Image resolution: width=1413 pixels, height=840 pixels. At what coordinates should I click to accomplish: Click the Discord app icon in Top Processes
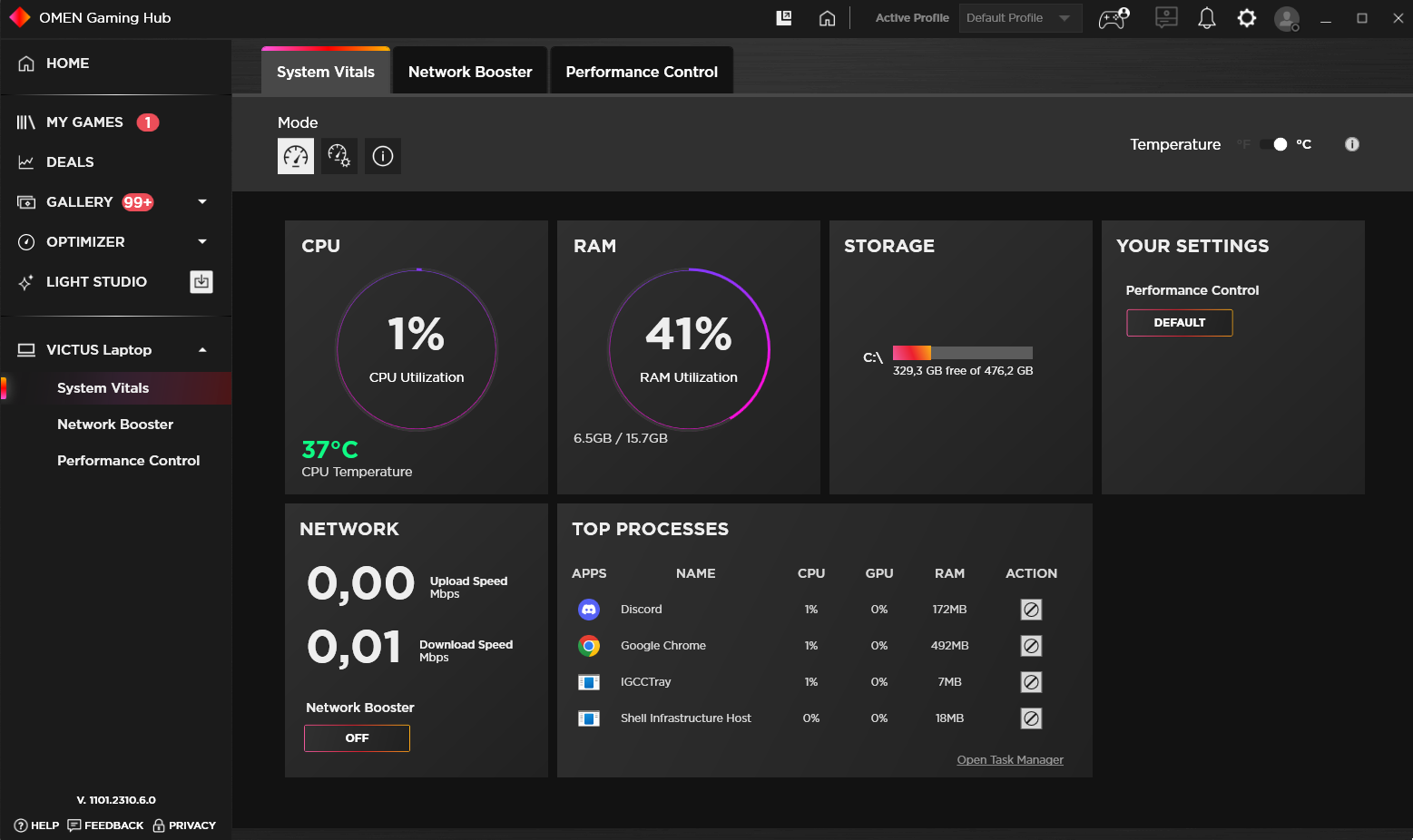[x=589, y=610]
